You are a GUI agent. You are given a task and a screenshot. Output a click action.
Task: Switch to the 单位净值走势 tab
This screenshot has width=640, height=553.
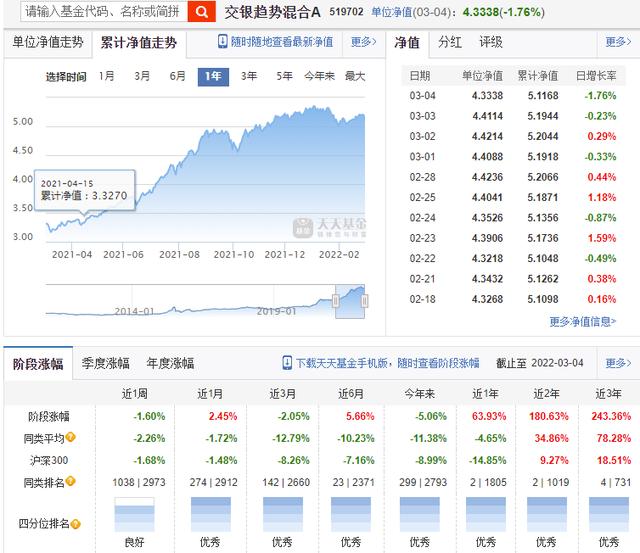(x=48, y=42)
